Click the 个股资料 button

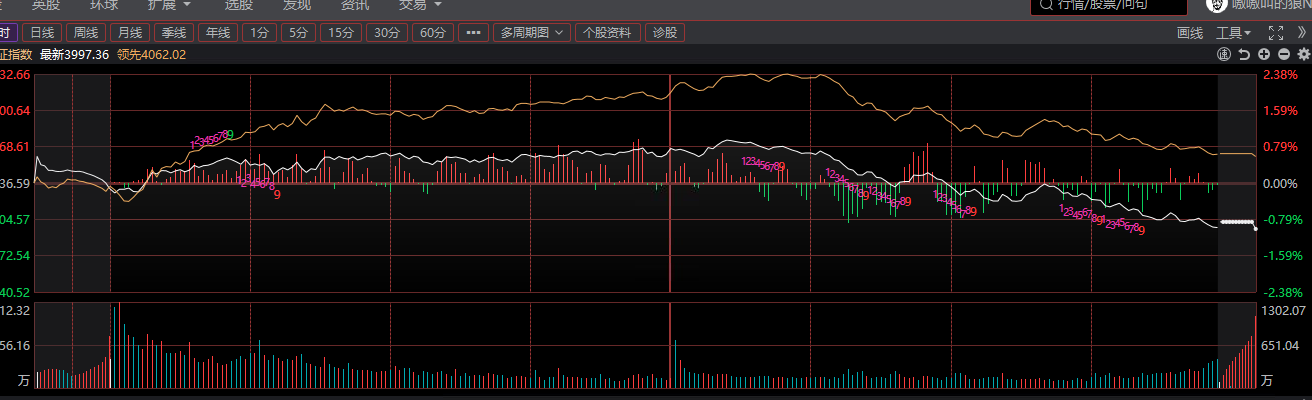coord(608,33)
